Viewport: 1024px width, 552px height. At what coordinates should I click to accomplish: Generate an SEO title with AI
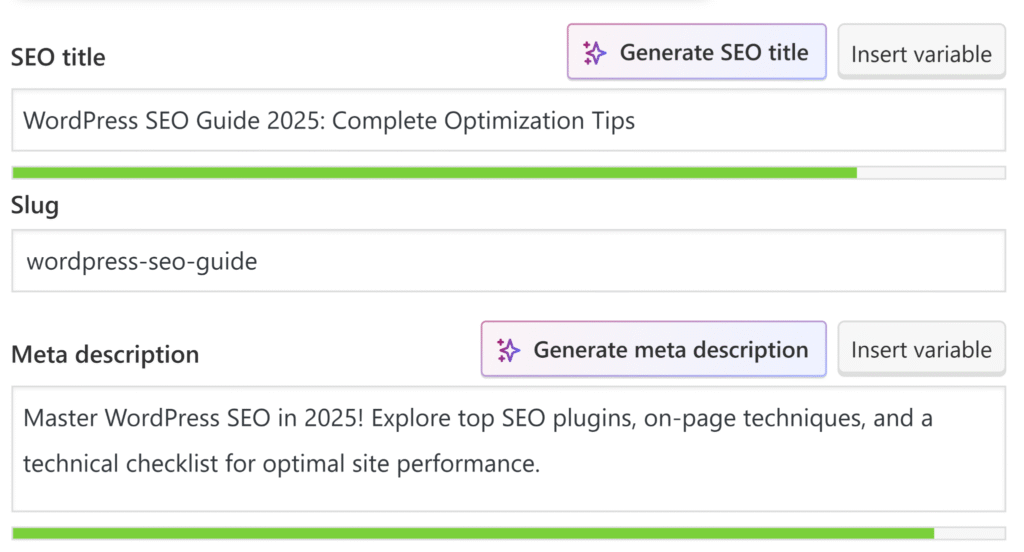[696, 52]
